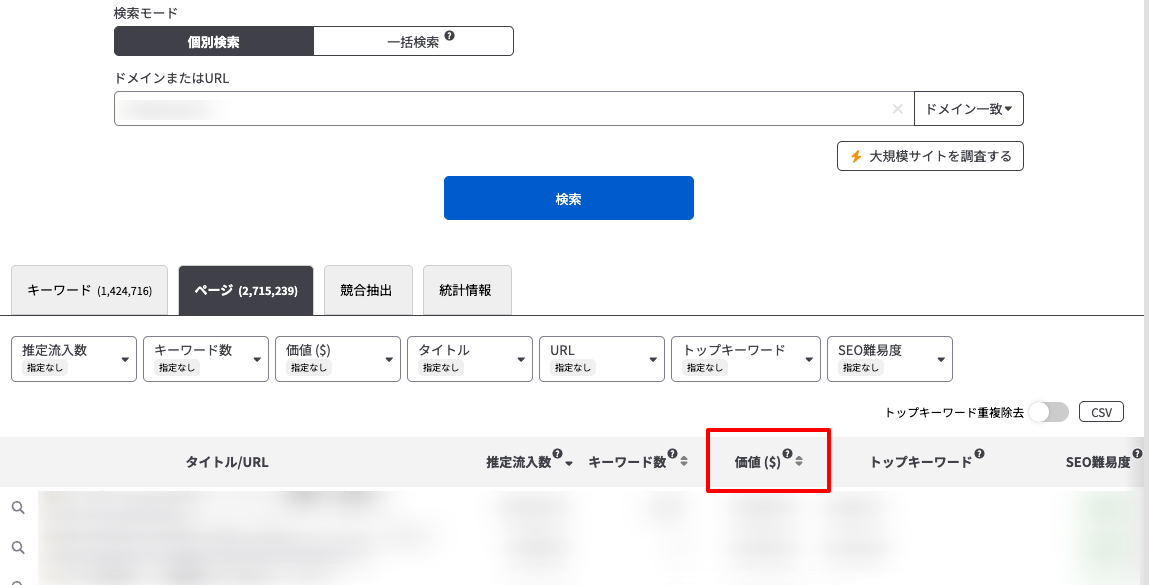The image size is (1149, 585).
Task: Expand the 推定流入数 filter dropdown
Action: (x=74, y=359)
